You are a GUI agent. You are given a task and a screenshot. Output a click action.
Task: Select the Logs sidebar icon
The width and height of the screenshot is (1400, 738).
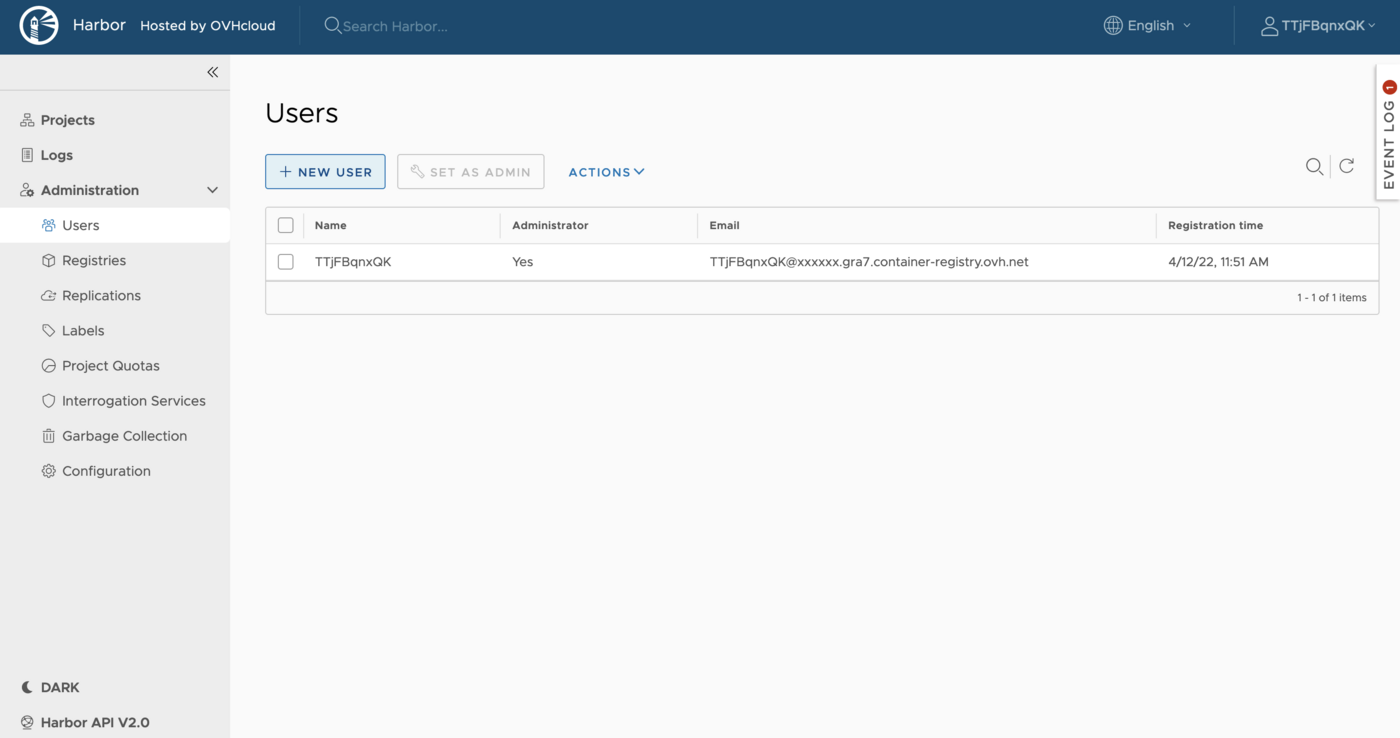28,155
